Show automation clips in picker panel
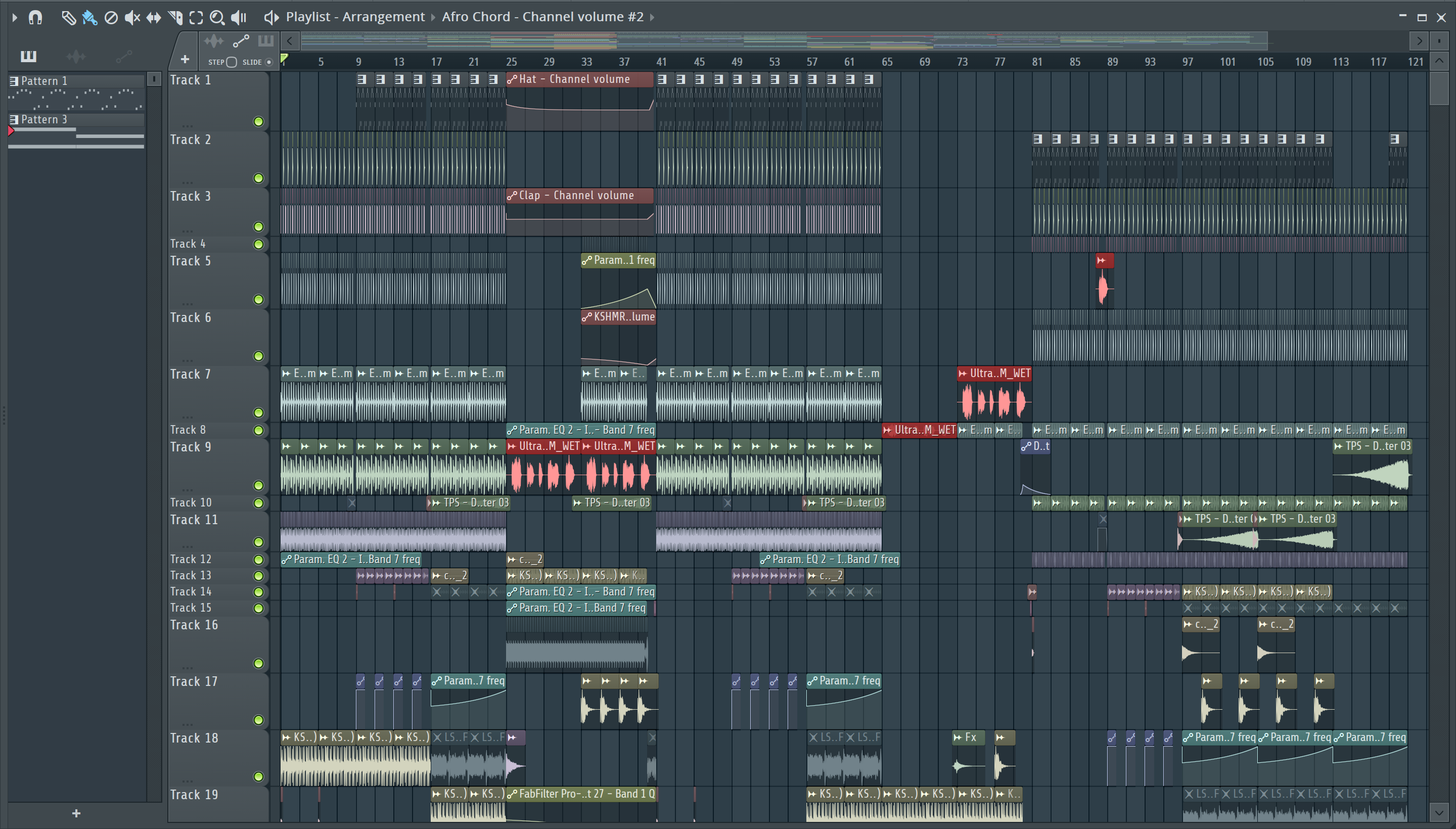This screenshot has height=829, width=1456. (x=123, y=56)
